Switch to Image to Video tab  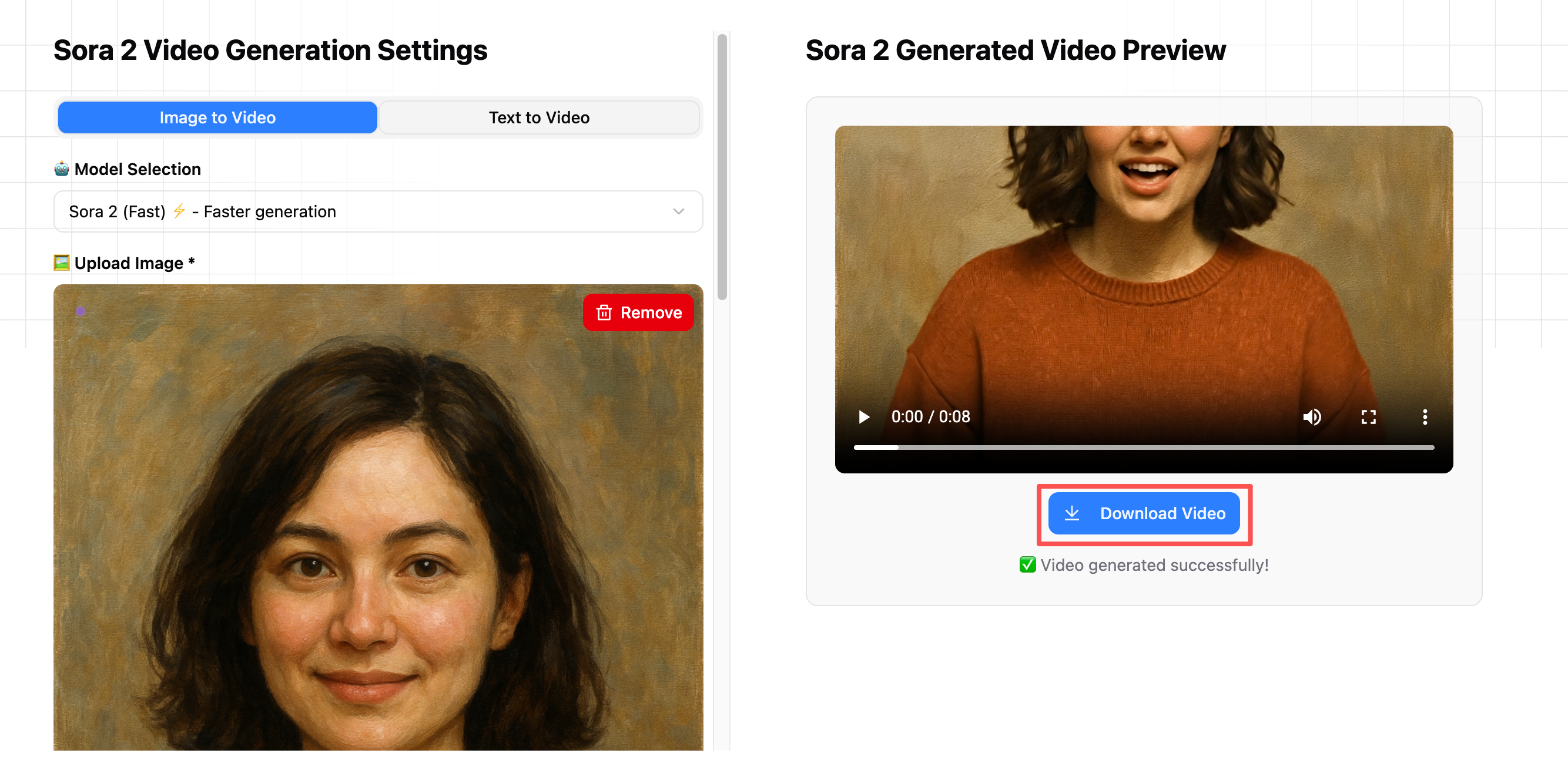tap(217, 117)
